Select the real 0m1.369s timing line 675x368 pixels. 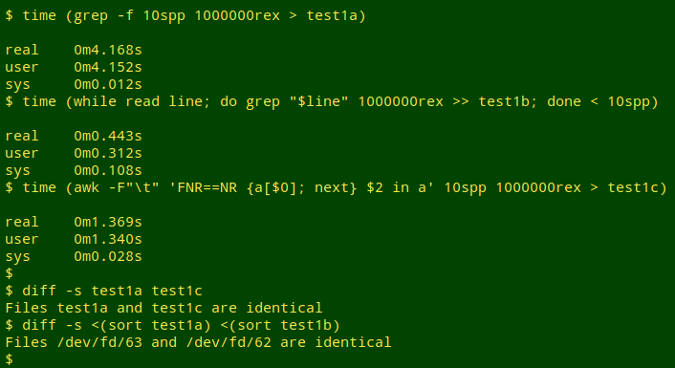click(74, 222)
